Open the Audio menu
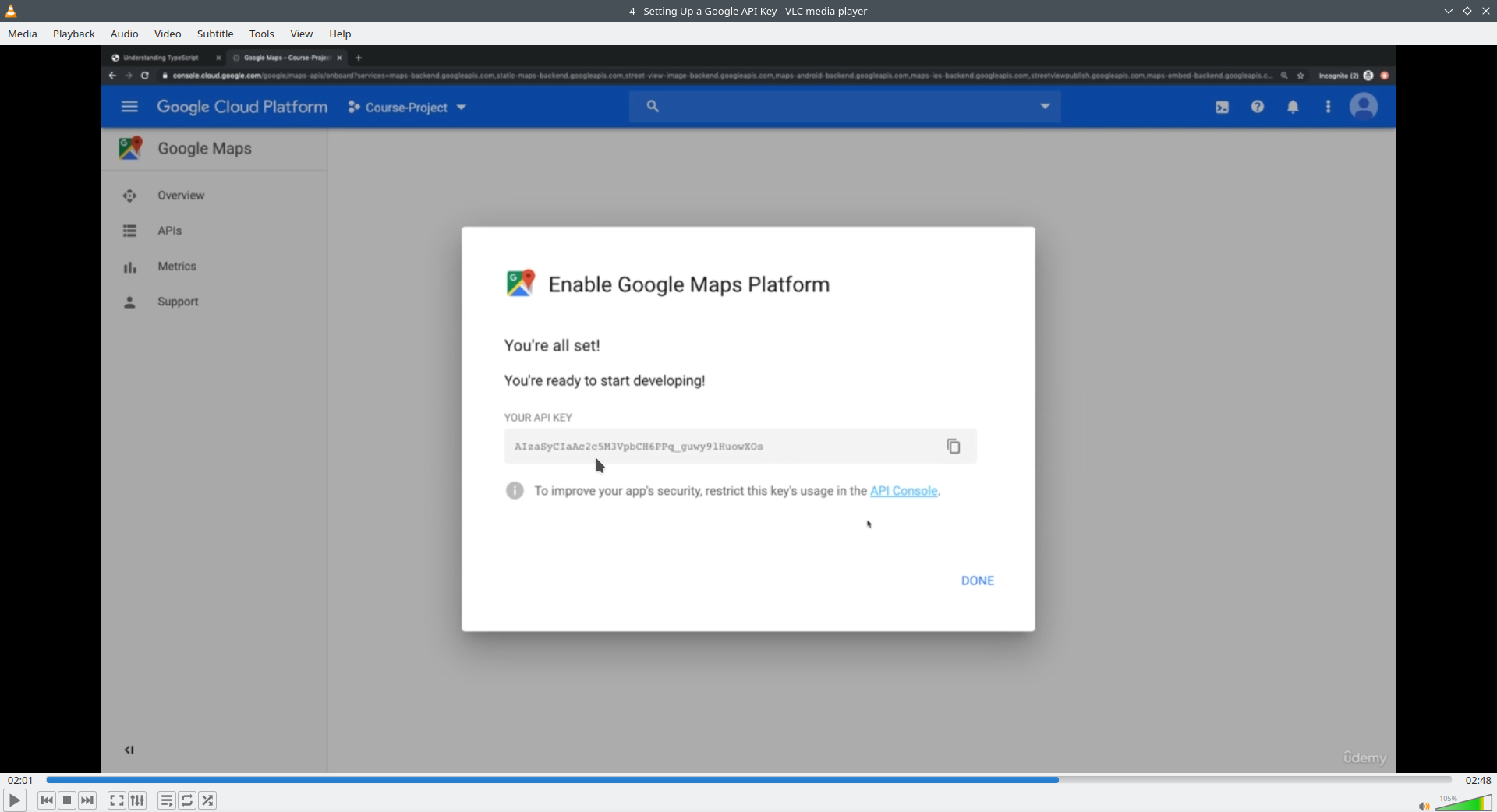This screenshot has height=812, width=1497. click(x=124, y=34)
